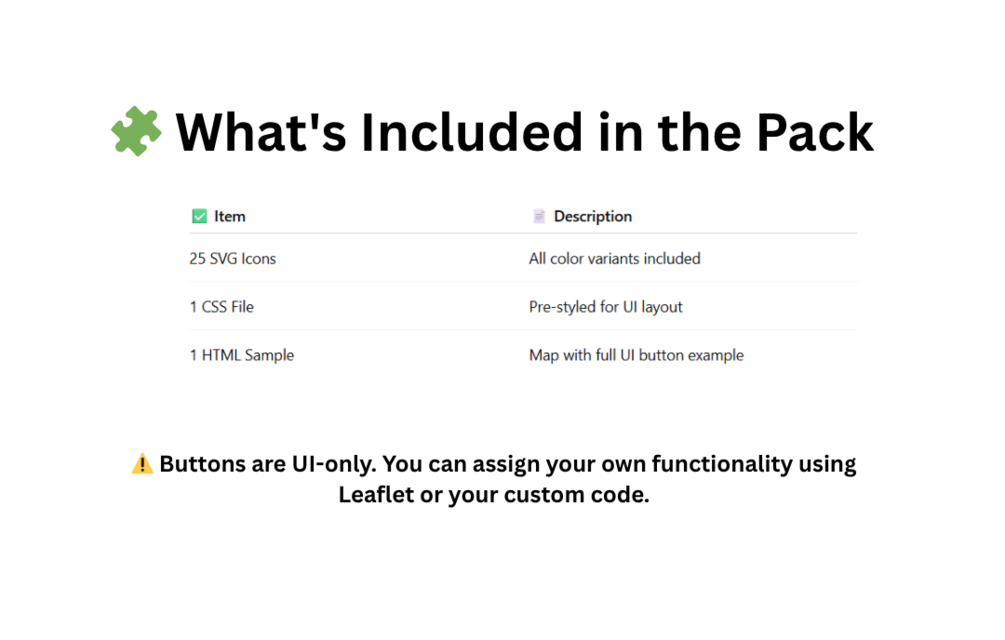Click the green checkmark icon beside Item
The width and height of the screenshot is (1005, 640).
pos(199,217)
